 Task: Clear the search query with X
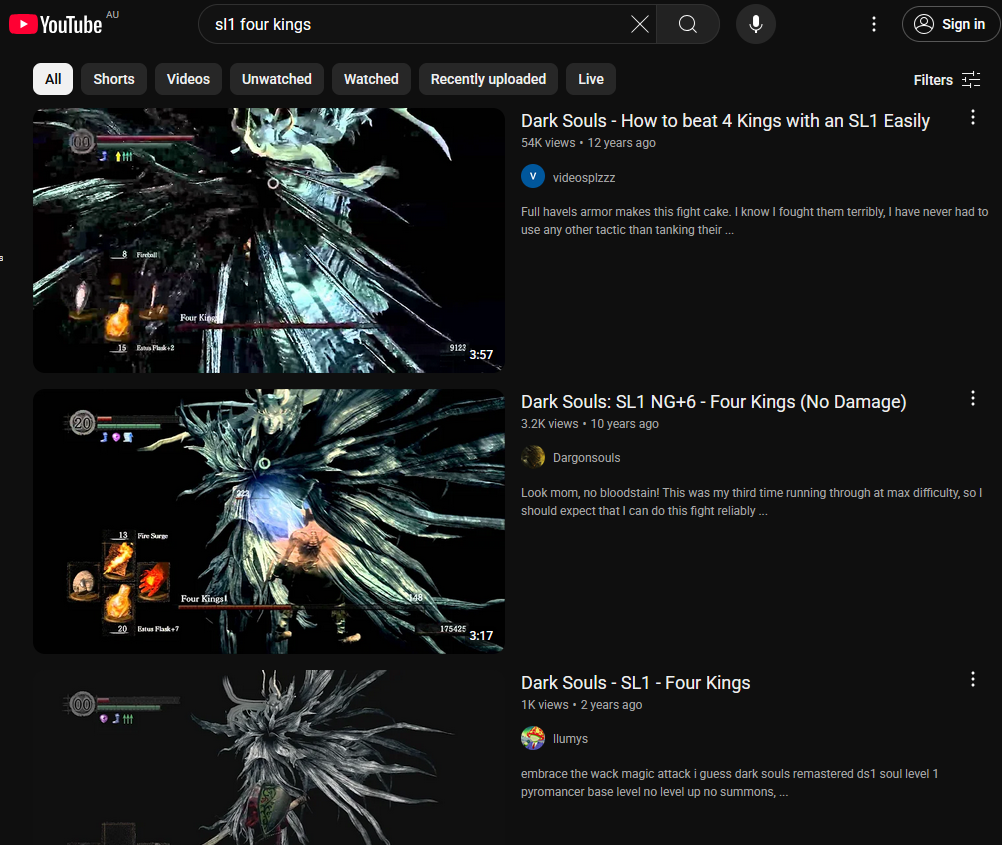tap(639, 24)
